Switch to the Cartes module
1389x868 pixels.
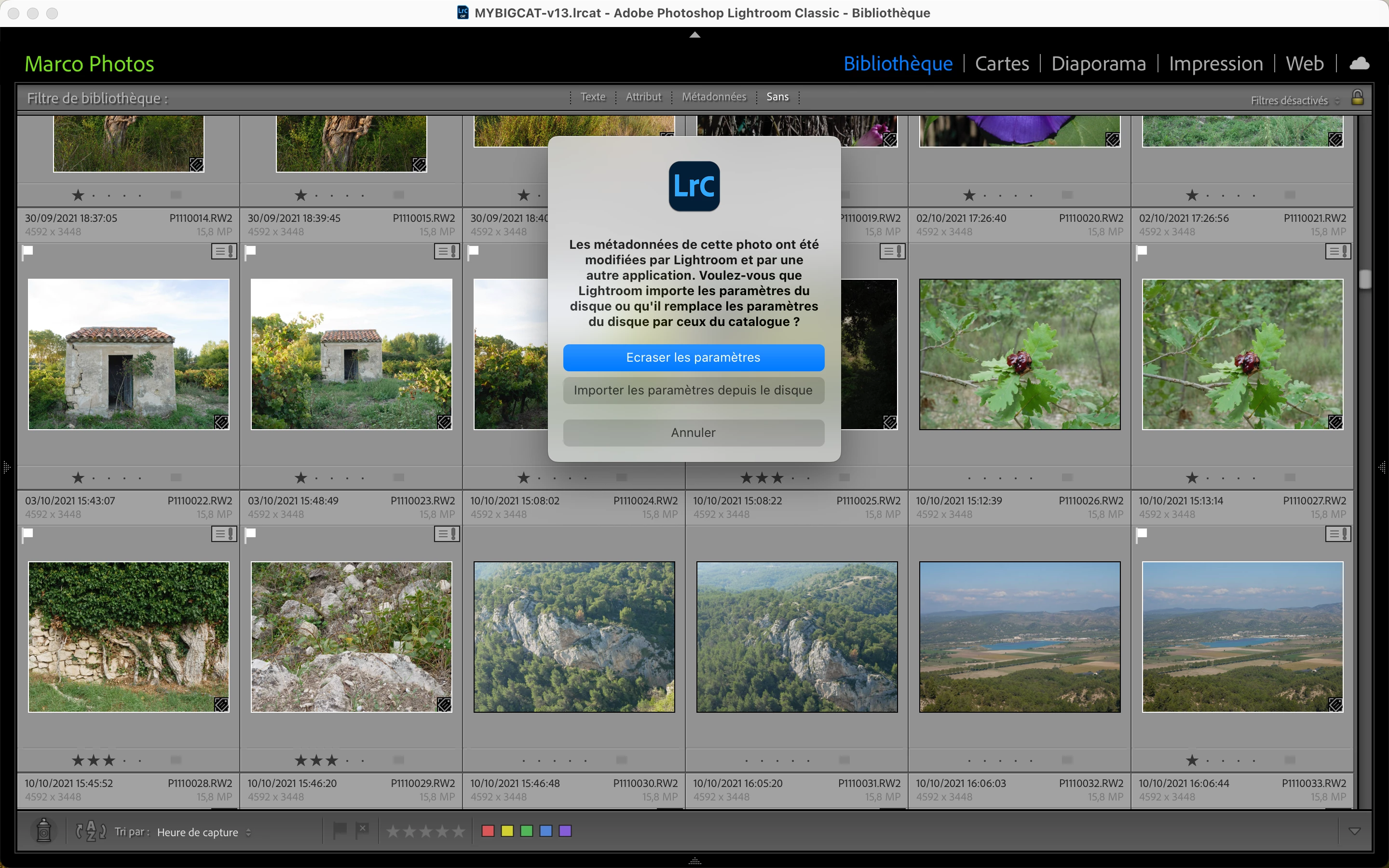pos(1002,64)
